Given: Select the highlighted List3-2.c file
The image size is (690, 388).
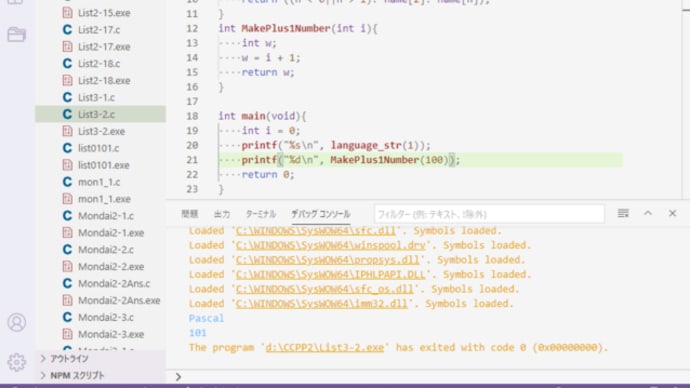Looking at the screenshot, I should (x=100, y=114).
